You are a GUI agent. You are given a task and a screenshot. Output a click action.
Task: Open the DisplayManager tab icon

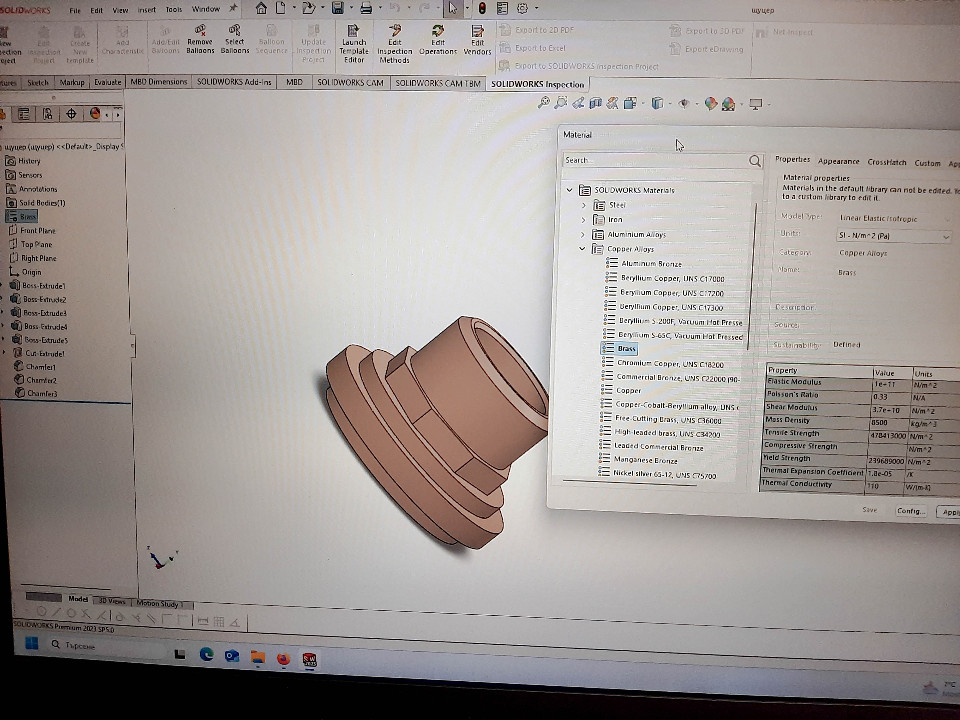tap(95, 114)
